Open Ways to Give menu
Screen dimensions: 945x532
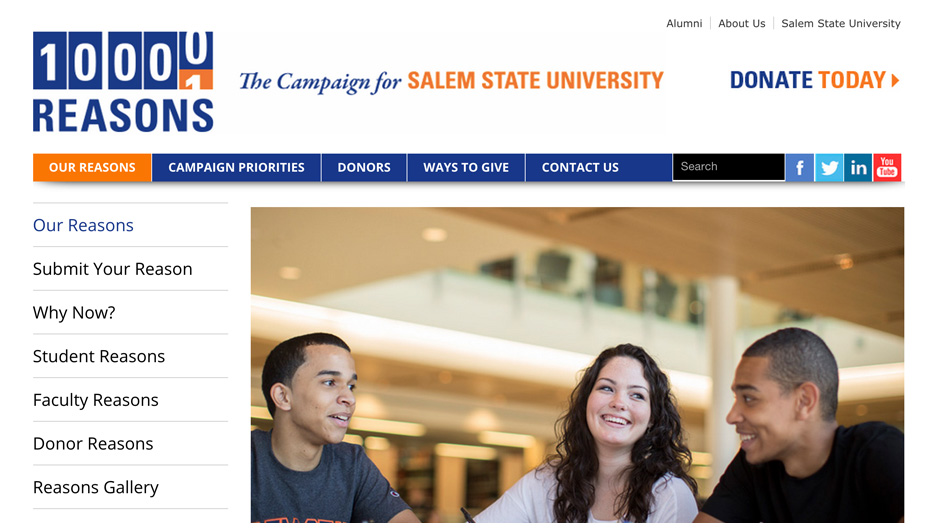click(x=466, y=167)
